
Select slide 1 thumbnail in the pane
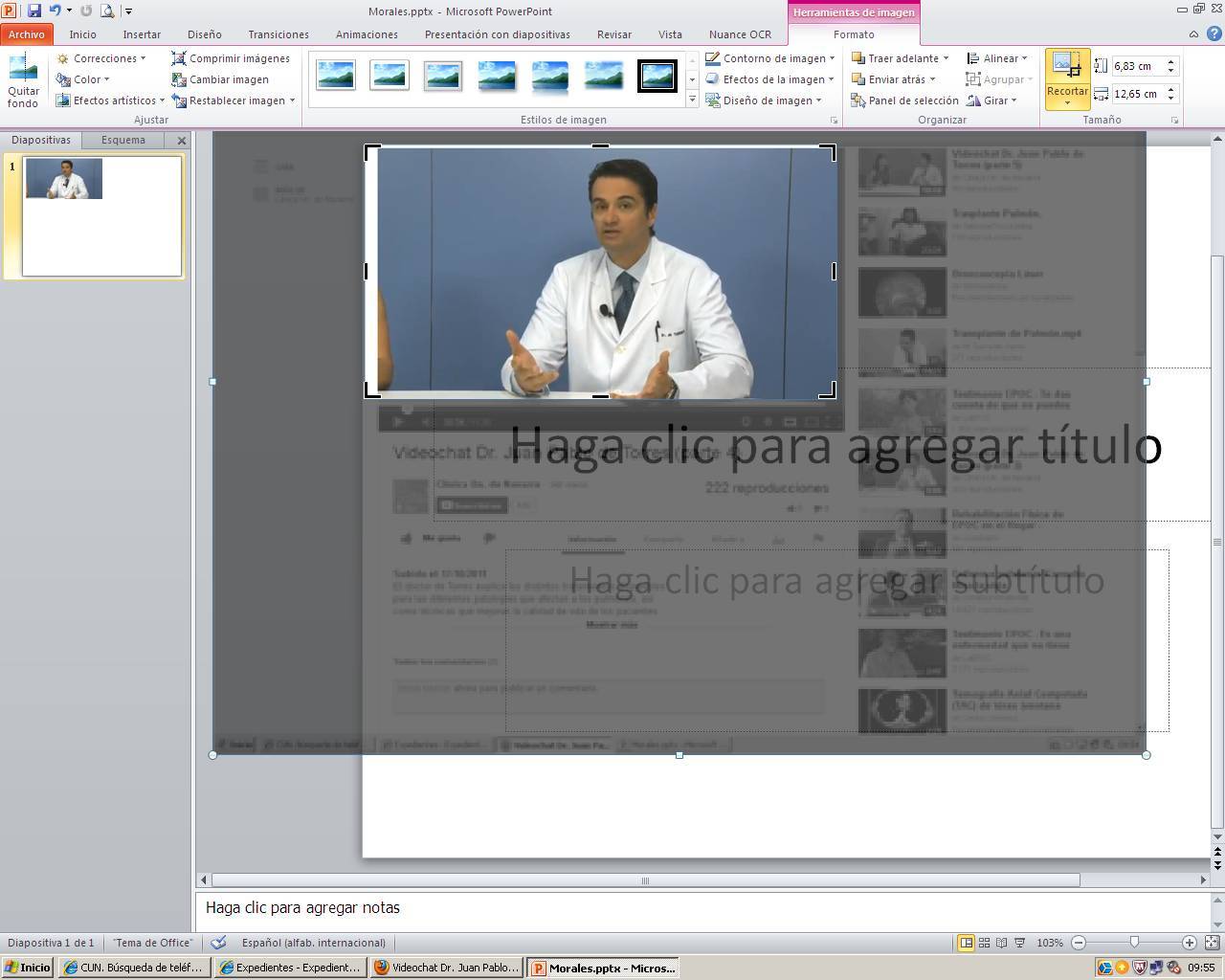101,216
